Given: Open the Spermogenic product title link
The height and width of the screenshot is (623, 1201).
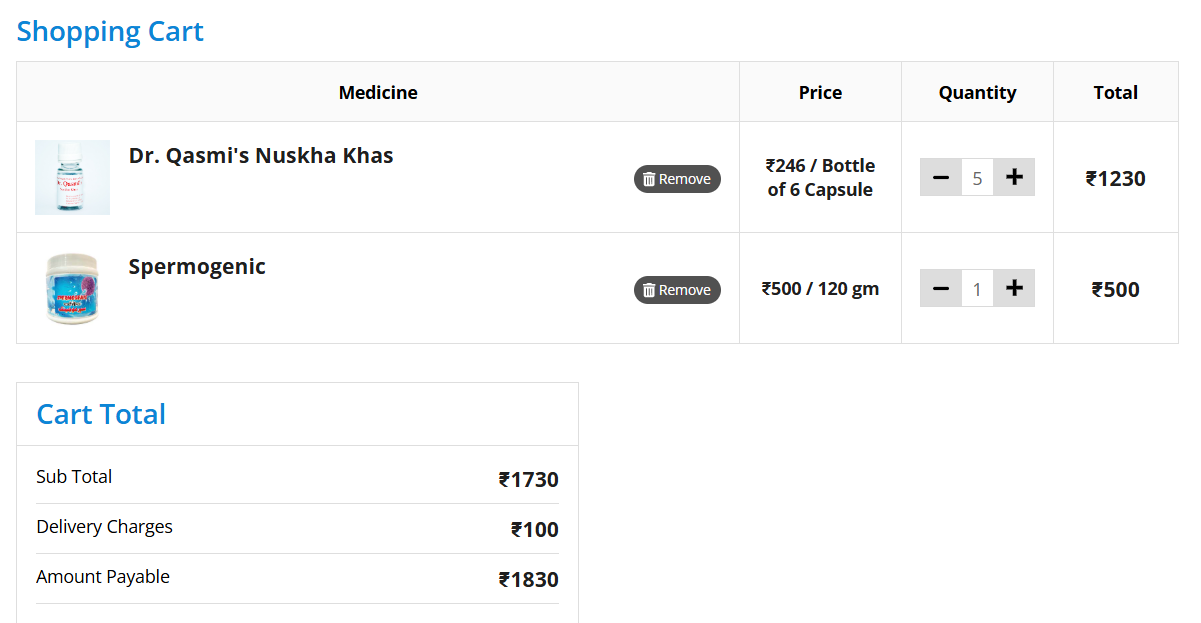Looking at the screenshot, I should click(197, 267).
